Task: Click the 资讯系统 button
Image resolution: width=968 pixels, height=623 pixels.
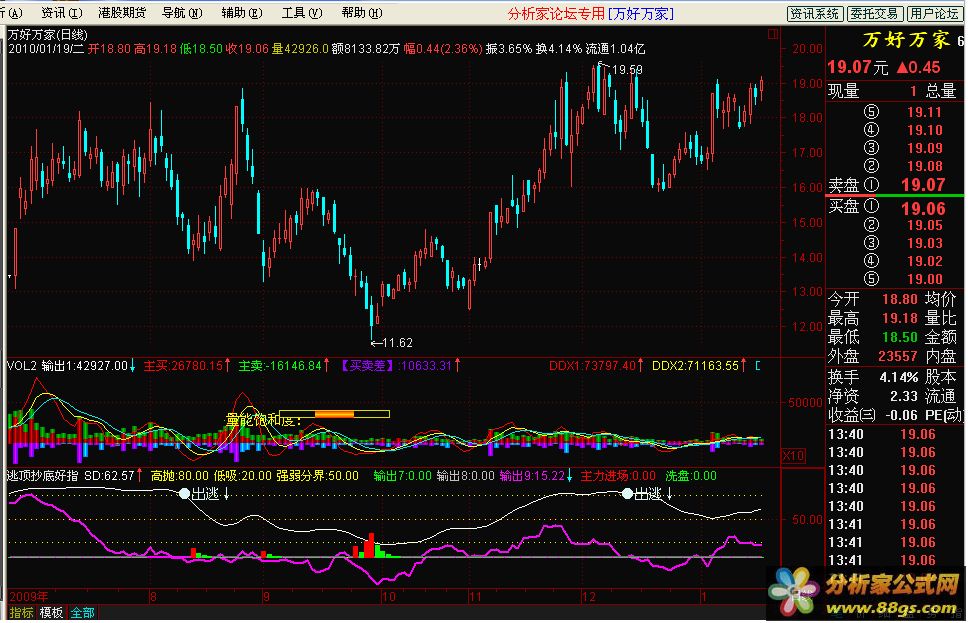Action: click(814, 14)
